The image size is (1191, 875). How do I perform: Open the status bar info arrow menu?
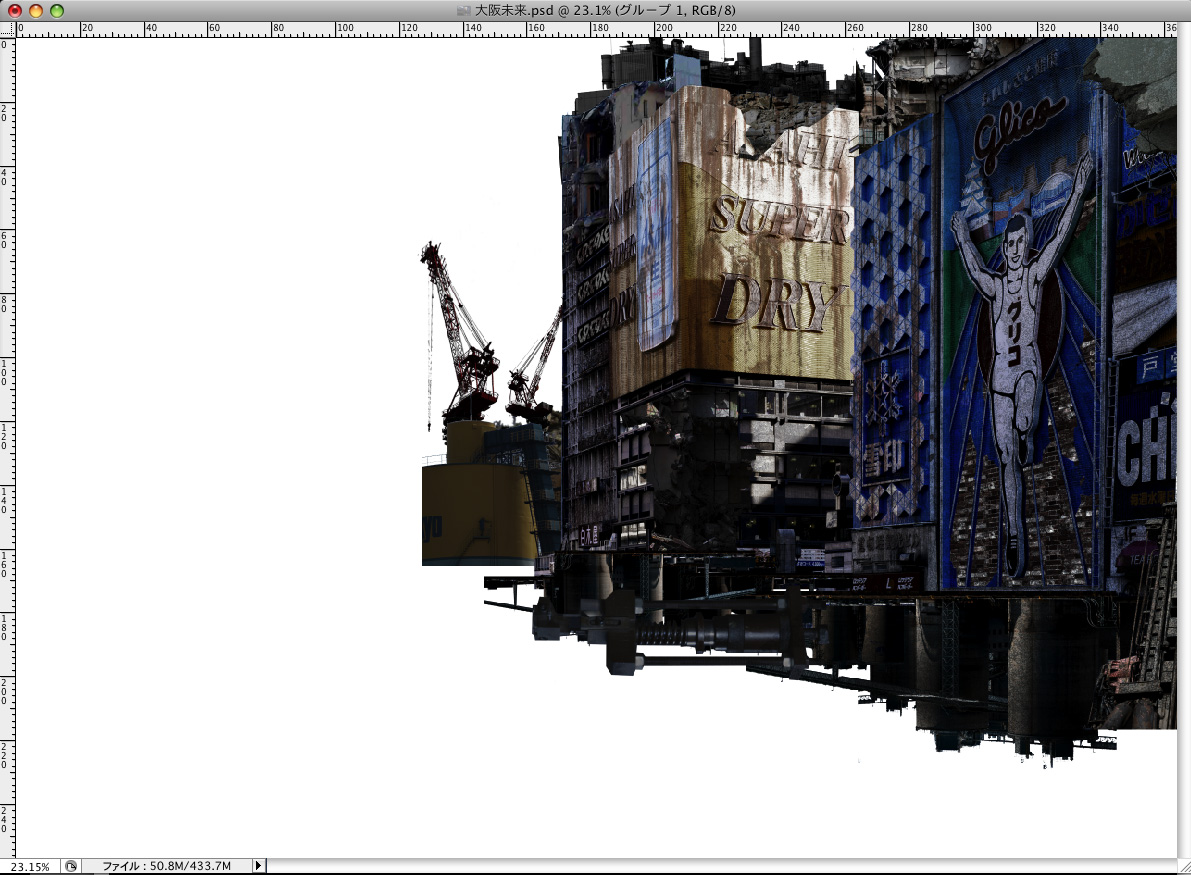pos(258,866)
